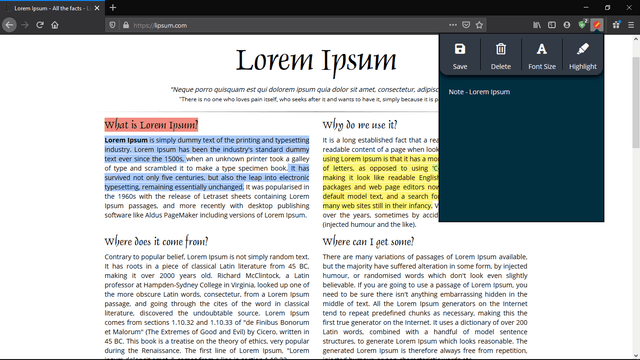Toggle the highlighter notes extension button
The image size is (640, 360).
597,25
